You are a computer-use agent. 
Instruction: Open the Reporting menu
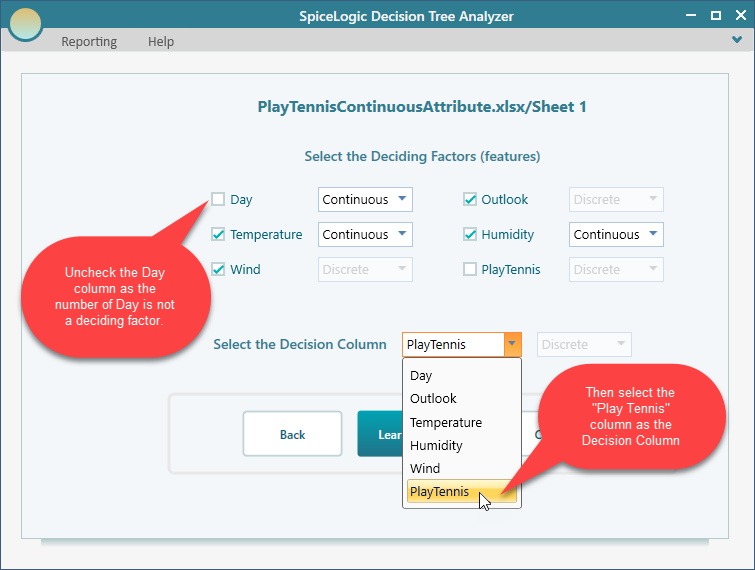tap(89, 41)
